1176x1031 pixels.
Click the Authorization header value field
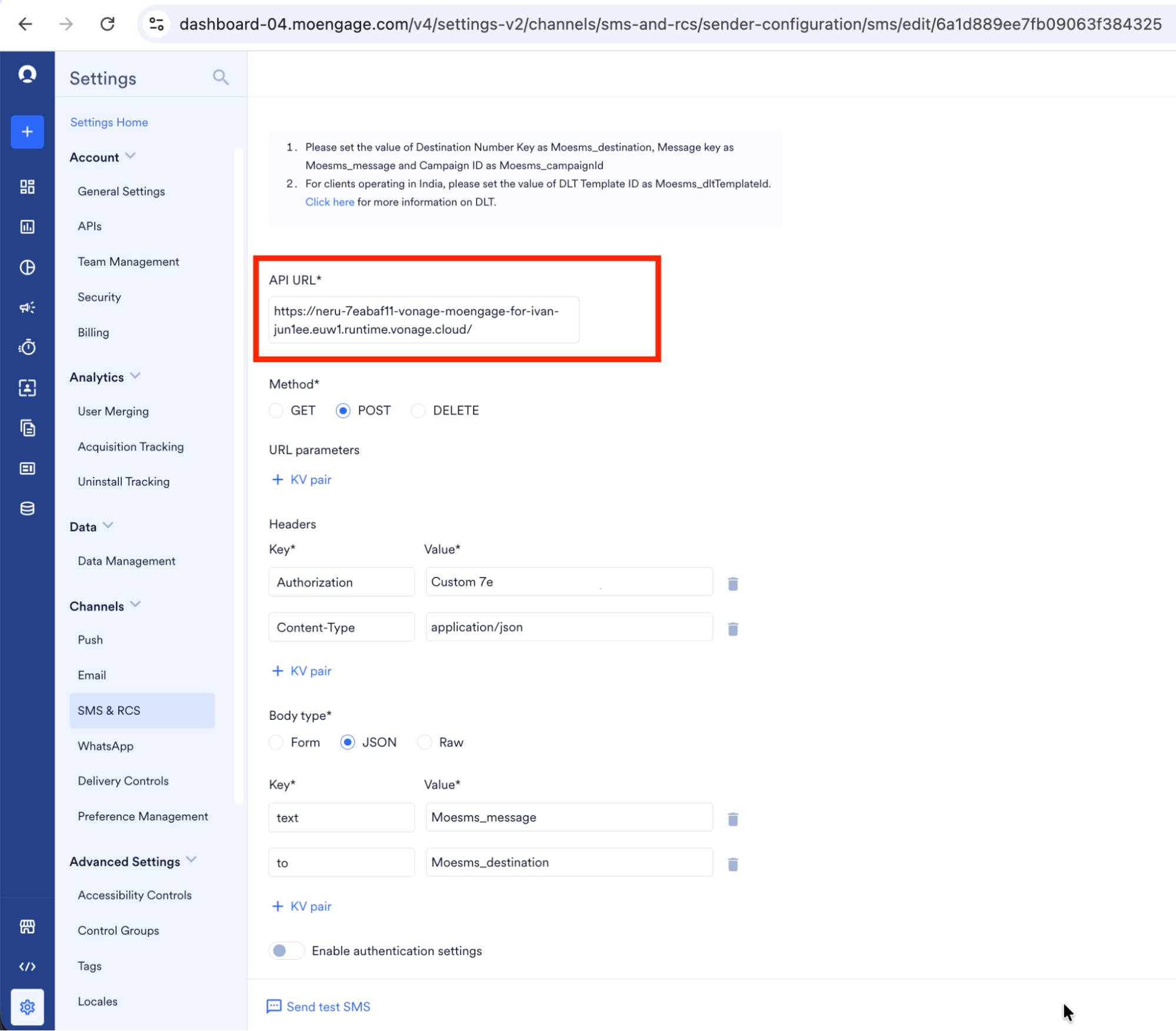click(x=569, y=582)
